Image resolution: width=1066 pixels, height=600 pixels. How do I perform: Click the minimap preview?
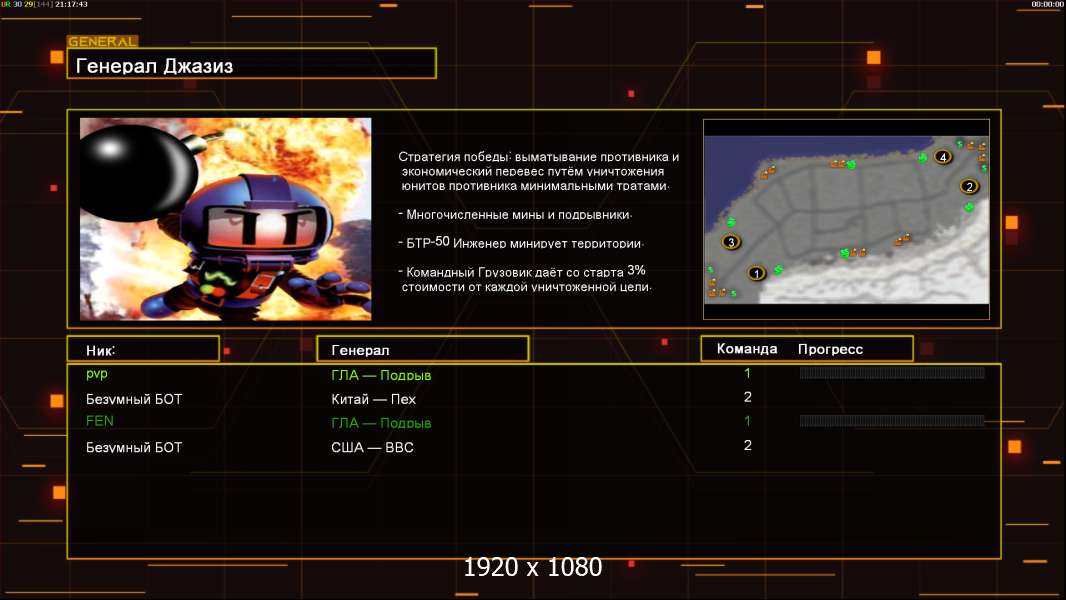pyautogui.click(x=846, y=219)
